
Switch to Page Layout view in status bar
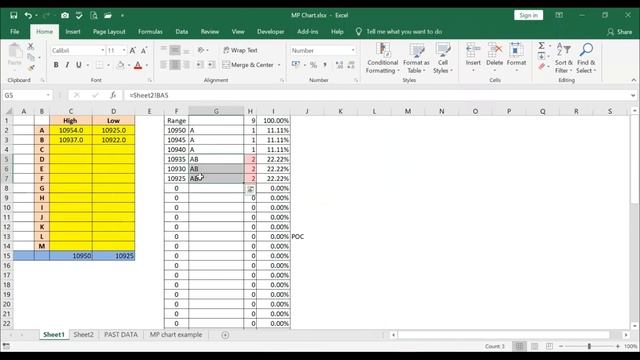(x=534, y=346)
